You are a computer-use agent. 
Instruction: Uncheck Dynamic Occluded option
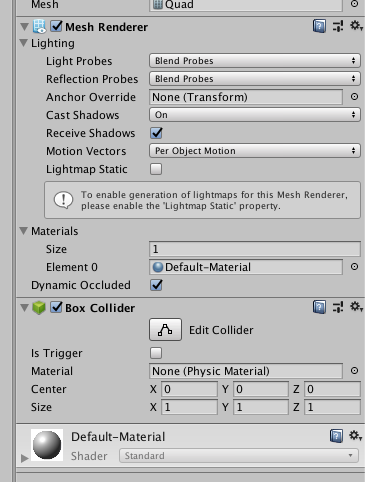point(156,285)
